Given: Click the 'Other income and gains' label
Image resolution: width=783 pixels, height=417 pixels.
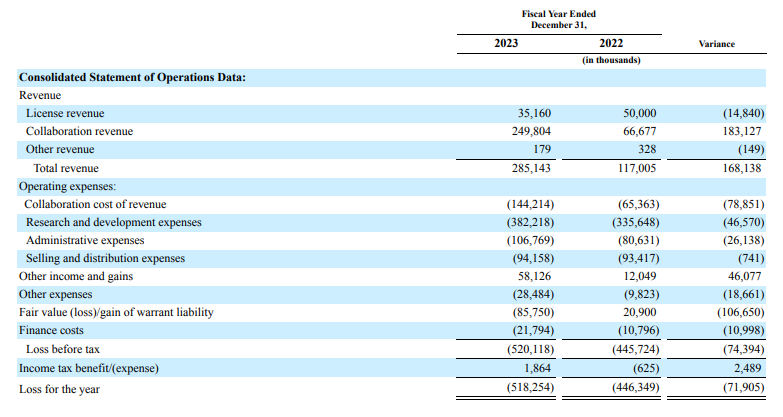Looking at the screenshot, I should [76, 276].
